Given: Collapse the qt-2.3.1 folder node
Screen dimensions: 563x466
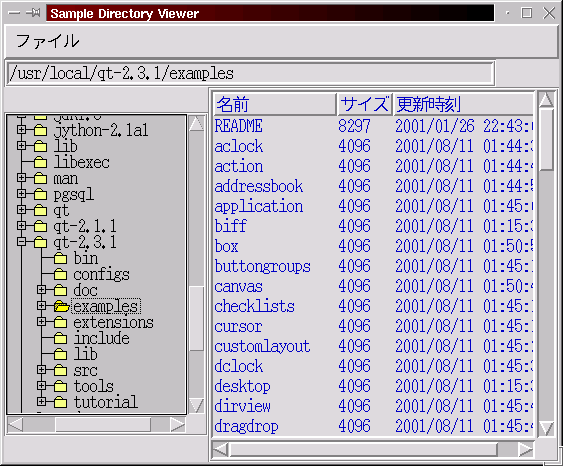Looking at the screenshot, I should pos(22,242).
